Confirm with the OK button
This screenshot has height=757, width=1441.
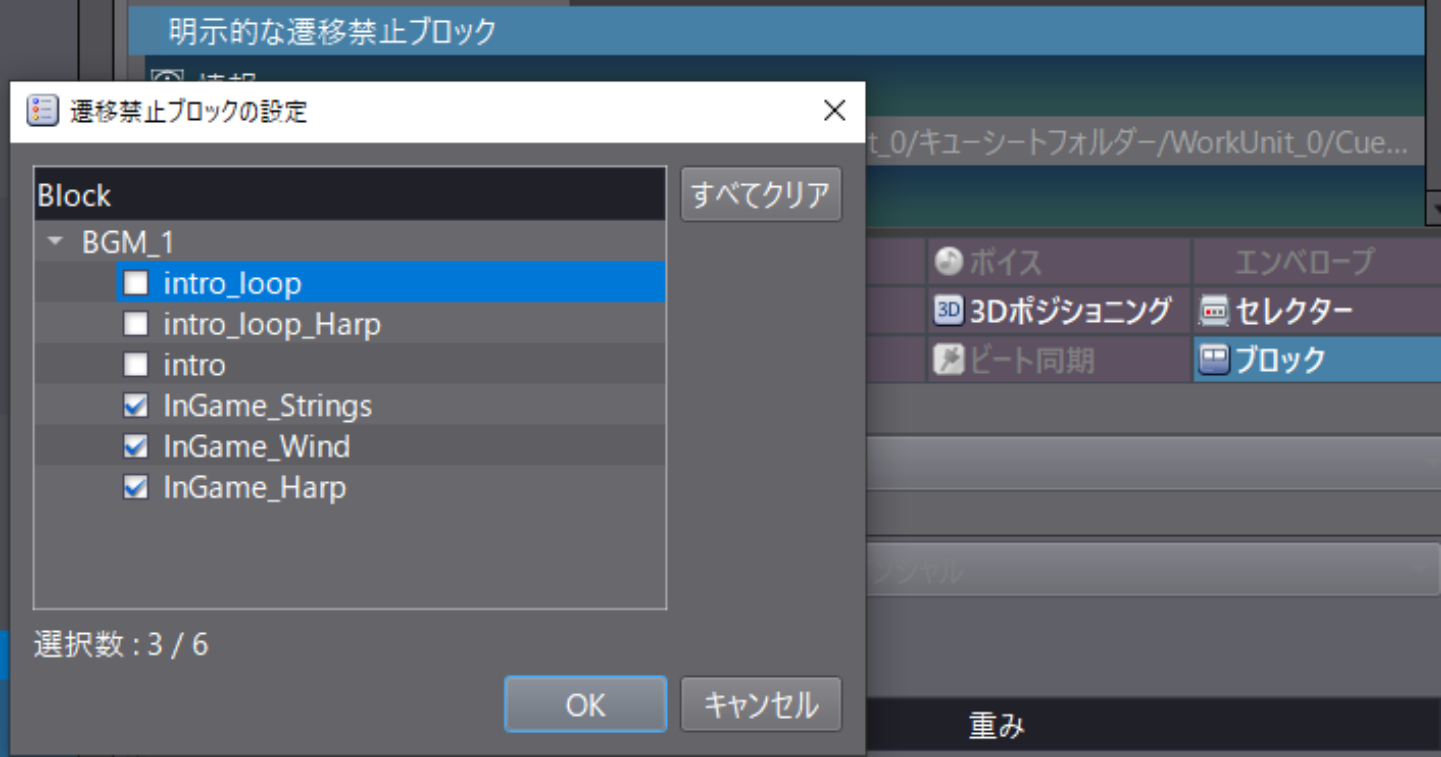(585, 705)
